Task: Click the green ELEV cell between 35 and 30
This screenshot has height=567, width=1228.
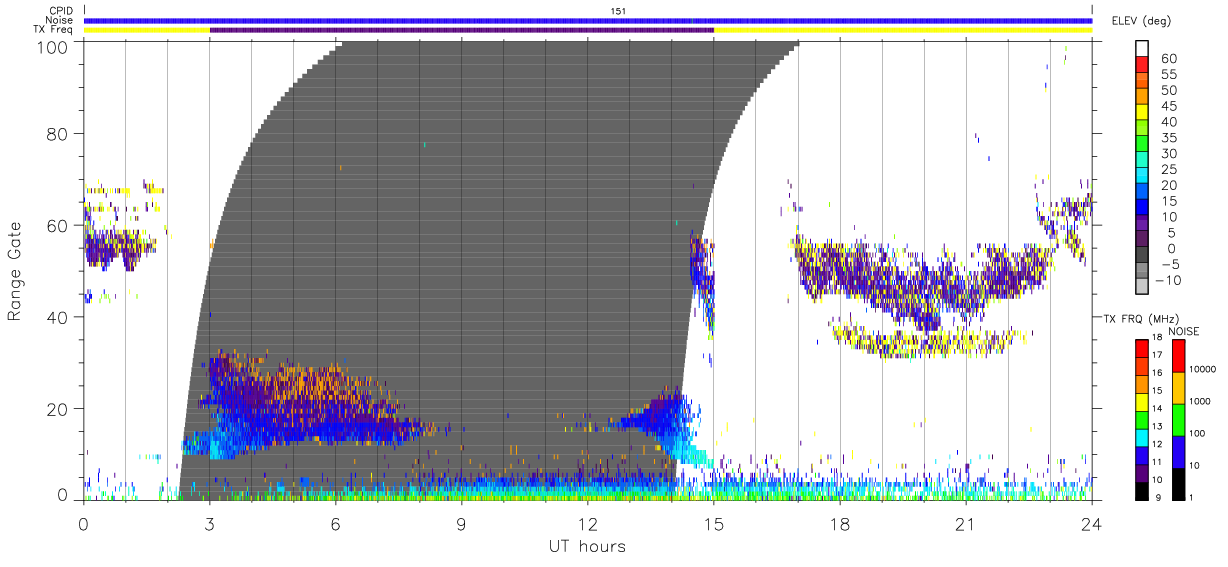Action: coord(1141,145)
